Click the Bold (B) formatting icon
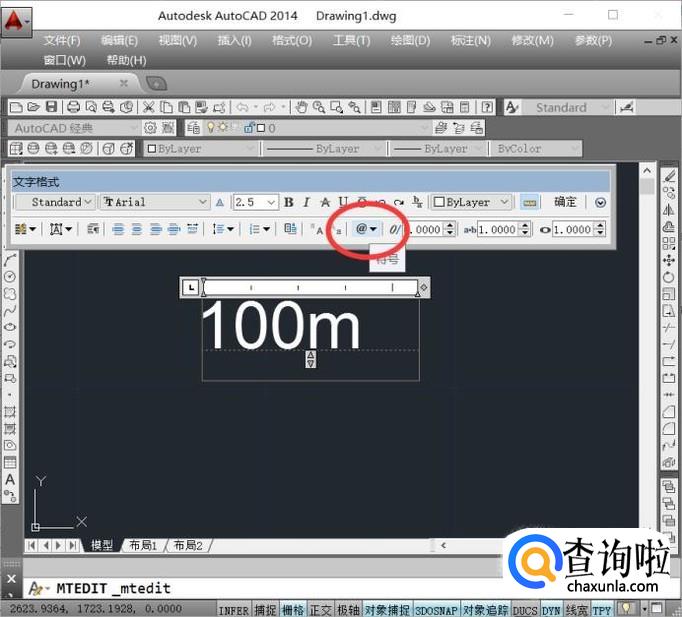This screenshot has height=617, width=682. tap(289, 202)
